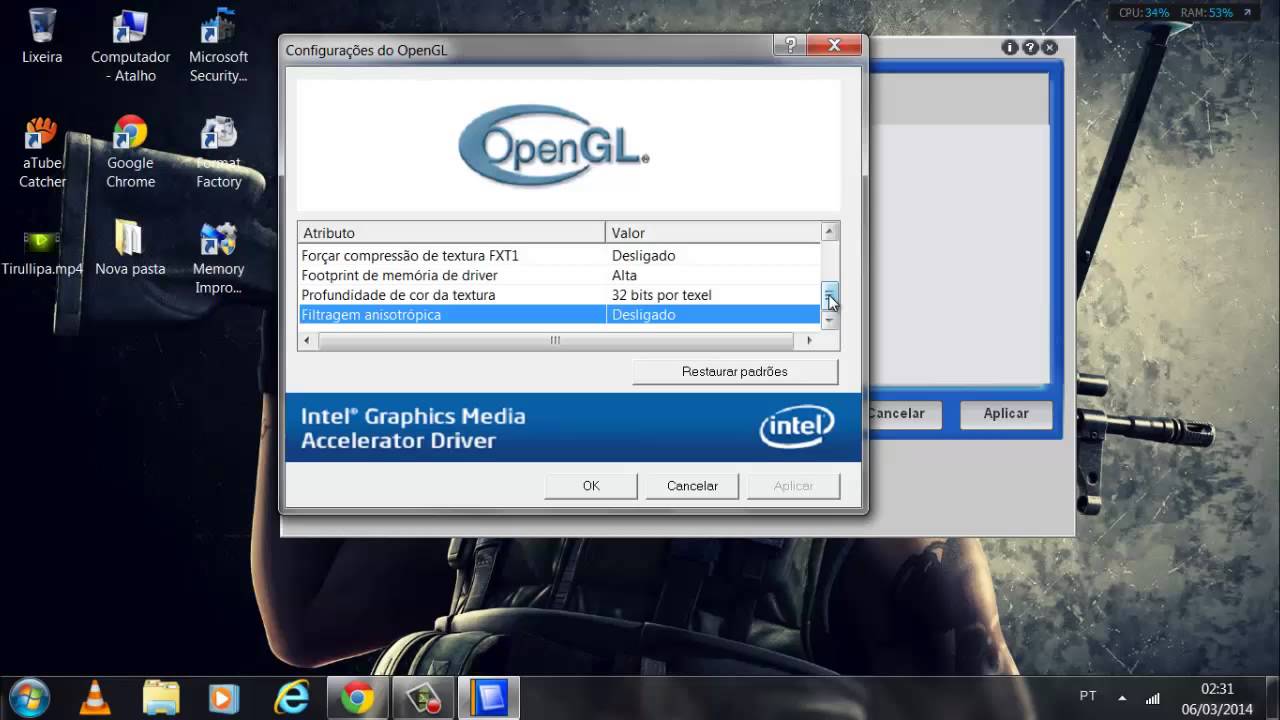Click vertical scrollbar down arrow in list
The image size is (1280, 720).
coord(829,322)
